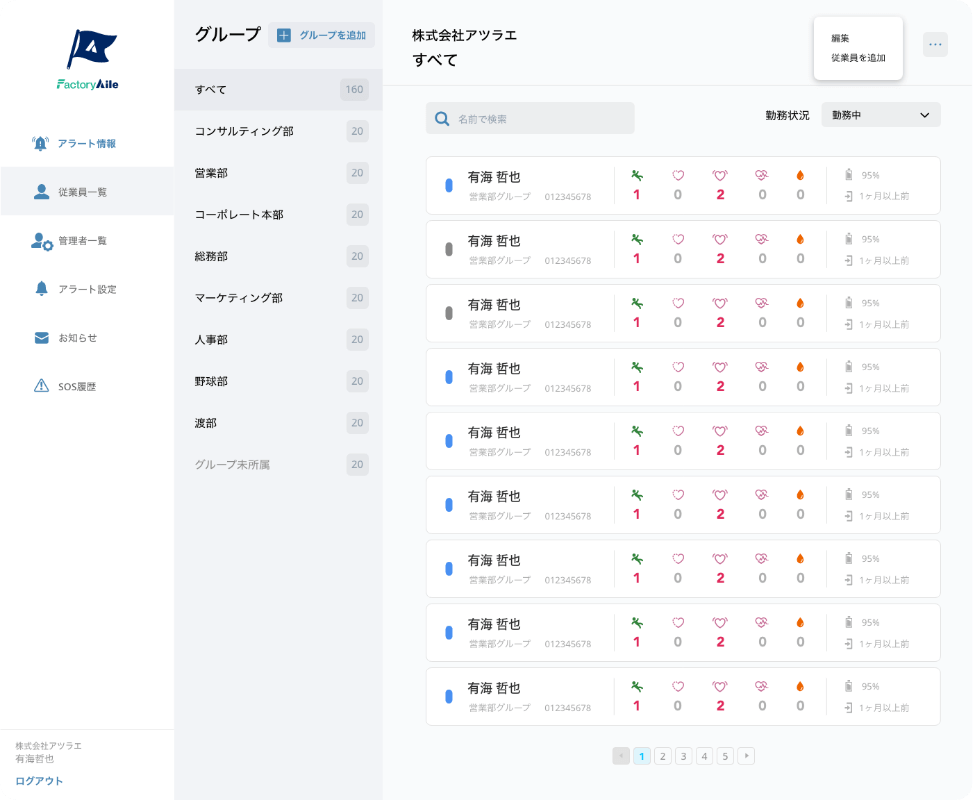Click the plus icon on グループを追加

[x=284, y=35]
